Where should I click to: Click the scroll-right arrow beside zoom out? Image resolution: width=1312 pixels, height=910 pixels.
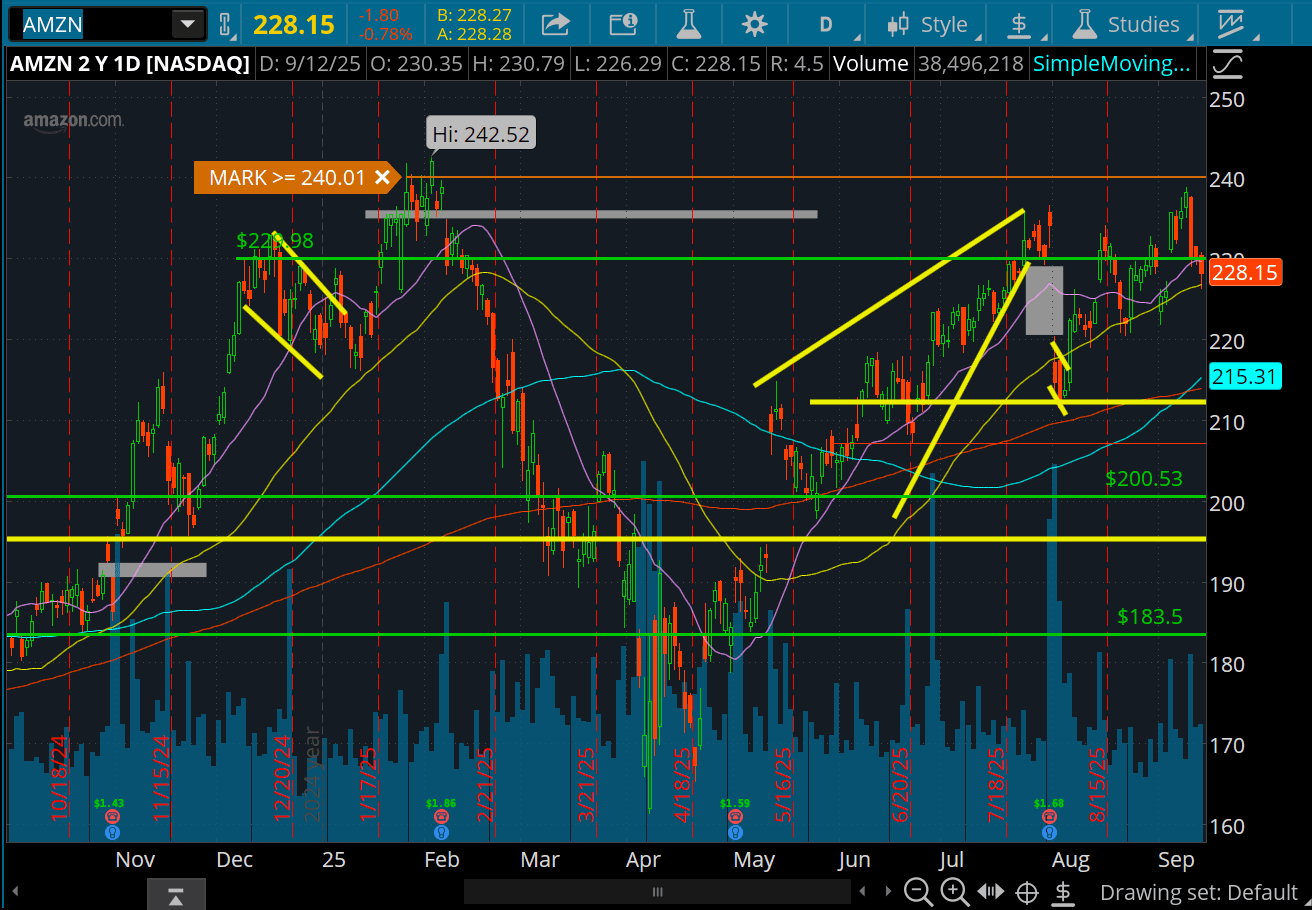click(x=888, y=892)
